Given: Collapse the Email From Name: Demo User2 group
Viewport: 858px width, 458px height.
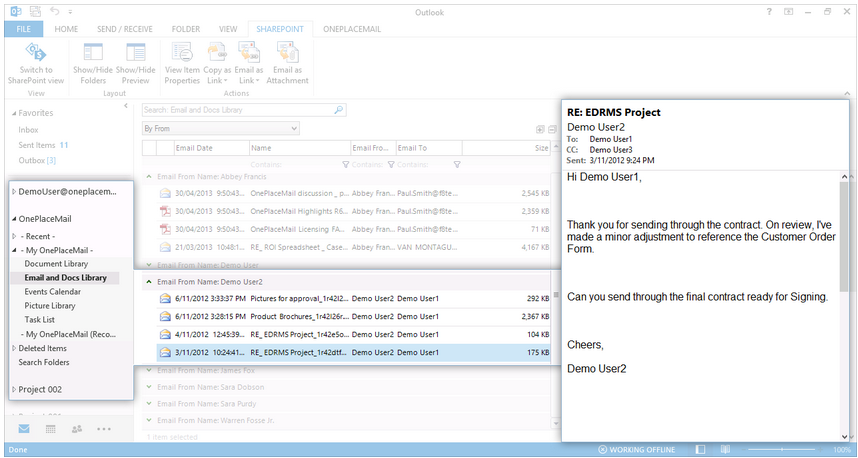Looking at the screenshot, I should click(x=149, y=282).
